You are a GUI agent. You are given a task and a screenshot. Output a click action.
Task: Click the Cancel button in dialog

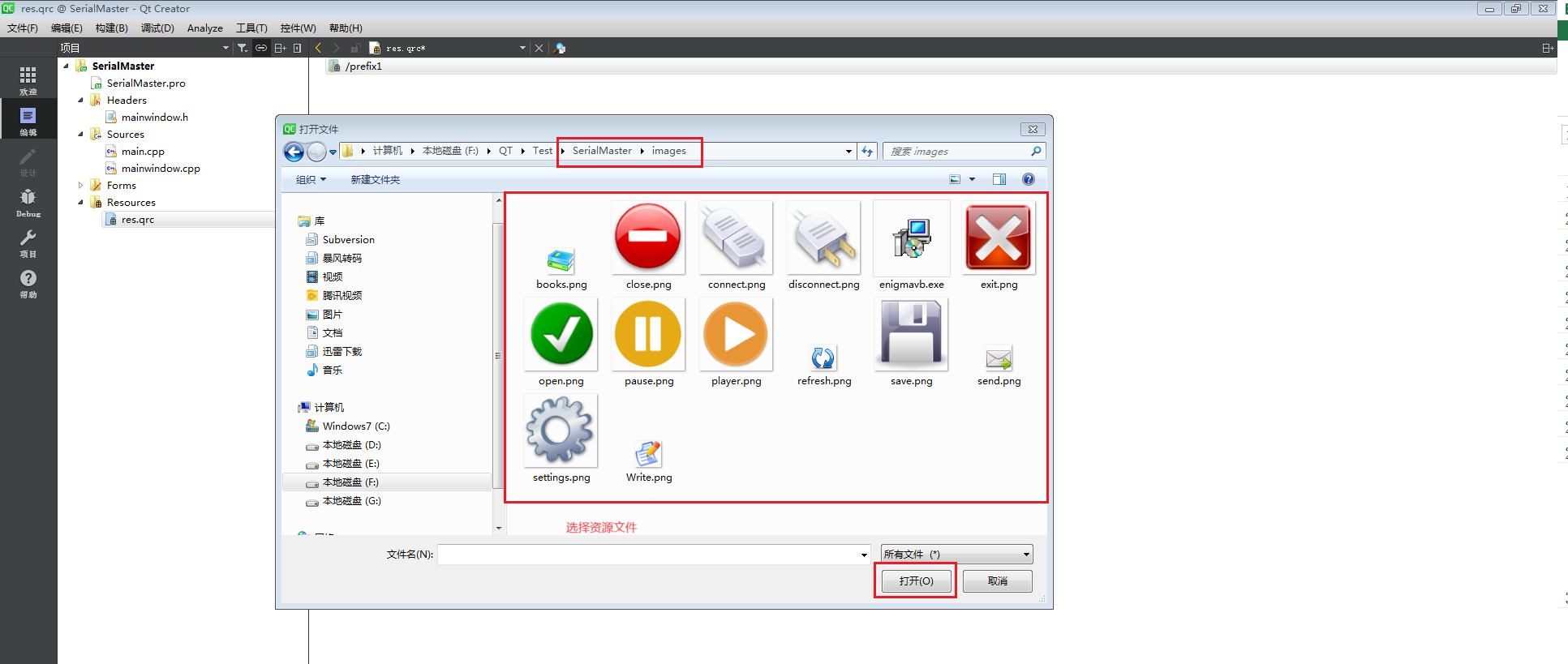click(998, 580)
